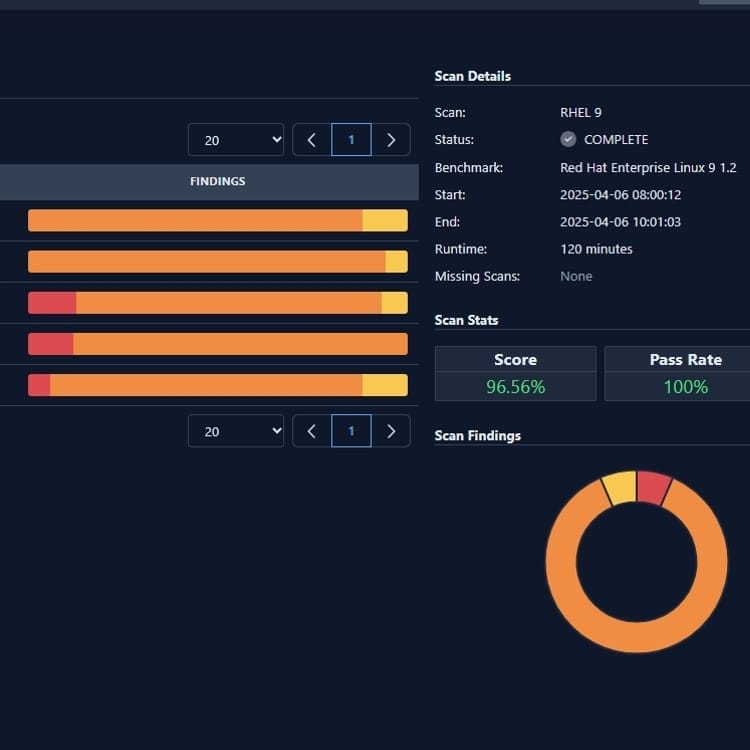Screen dimensions: 750x750
Task: Go to the previous page using the bottom pagination arrow
Action: point(311,431)
